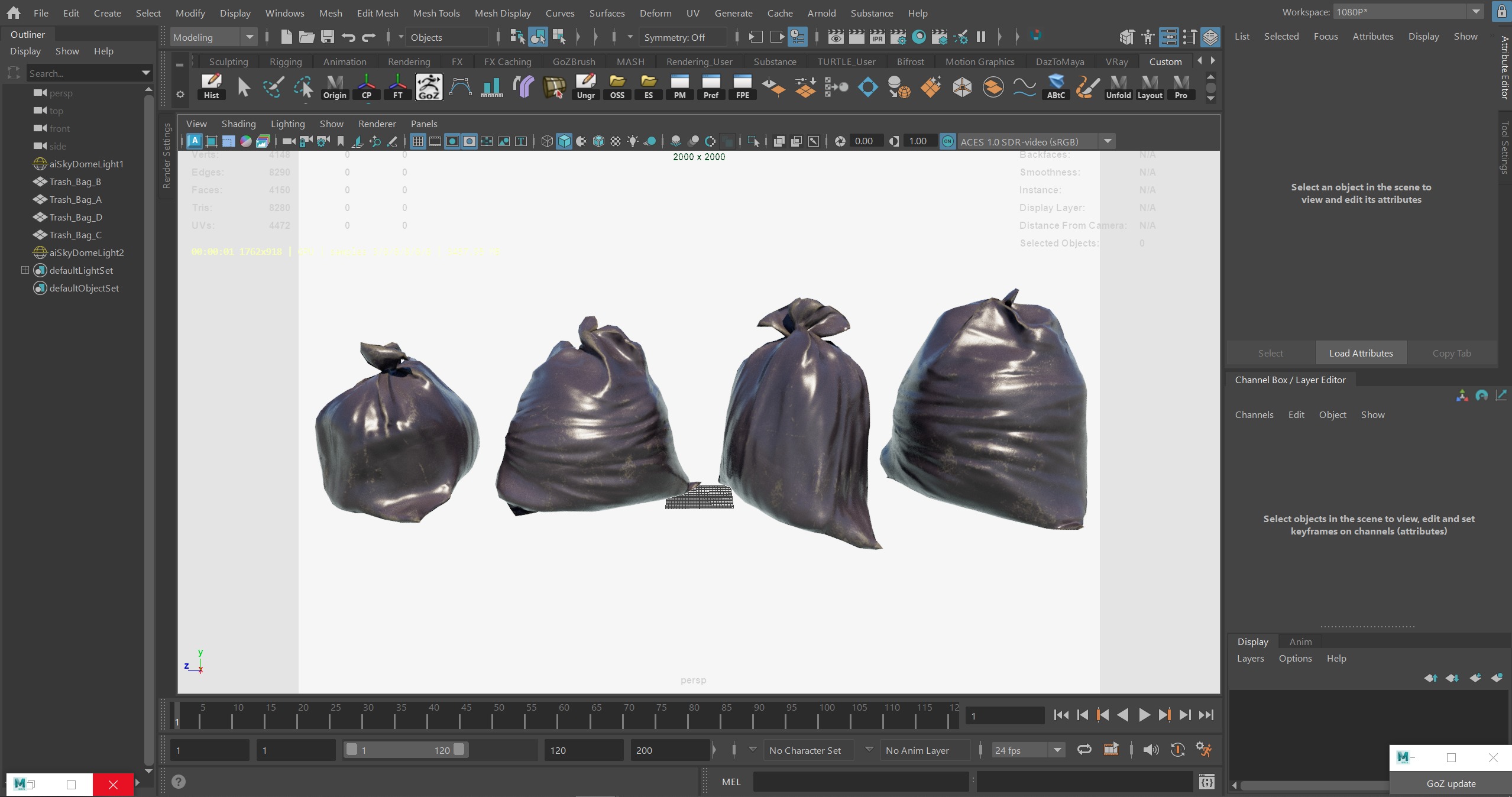Switch to the Anim layer tab
Image resolution: width=1512 pixels, height=797 pixels.
[1300, 642]
